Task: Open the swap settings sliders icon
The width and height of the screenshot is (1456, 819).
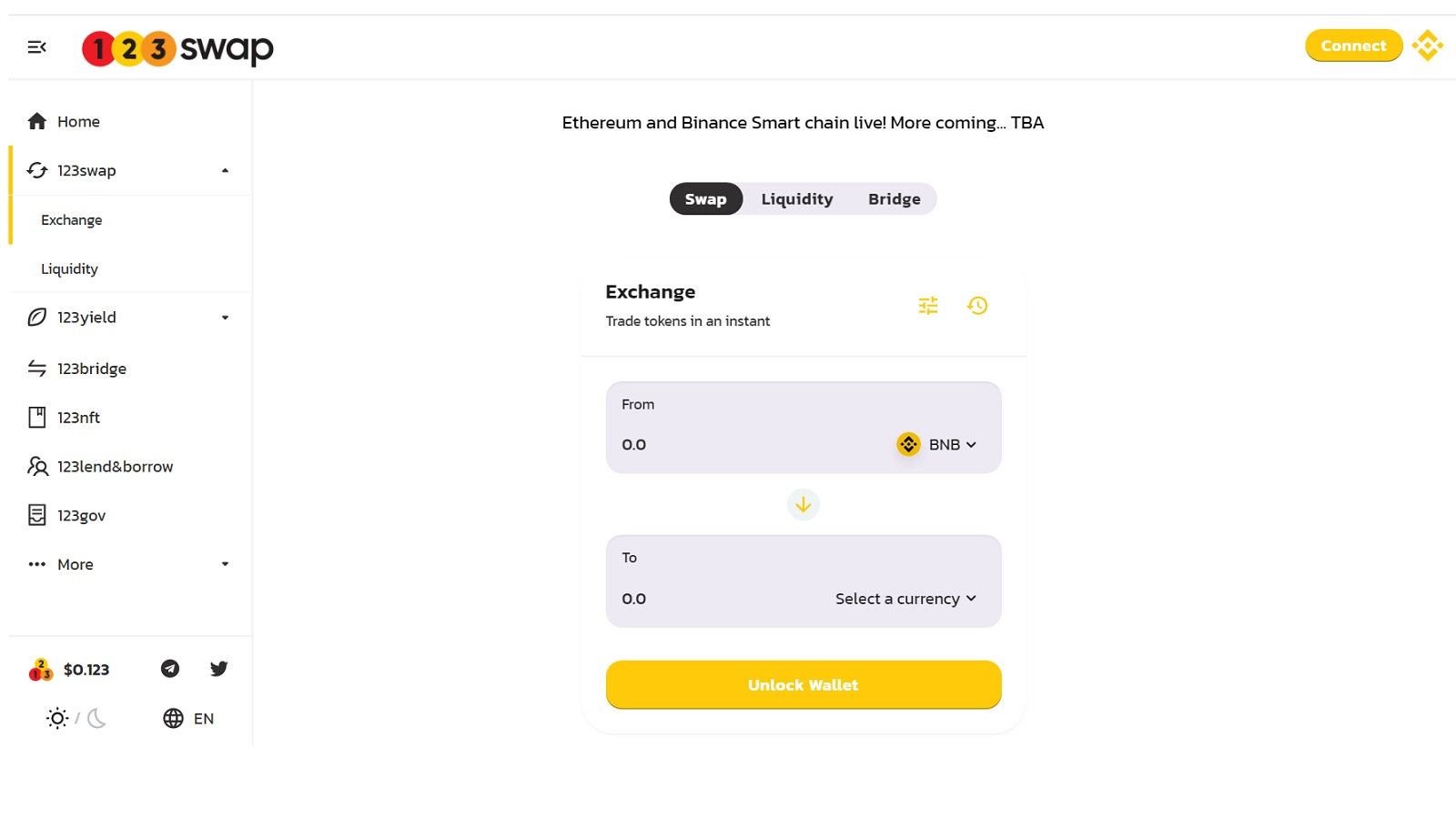Action: [x=928, y=306]
